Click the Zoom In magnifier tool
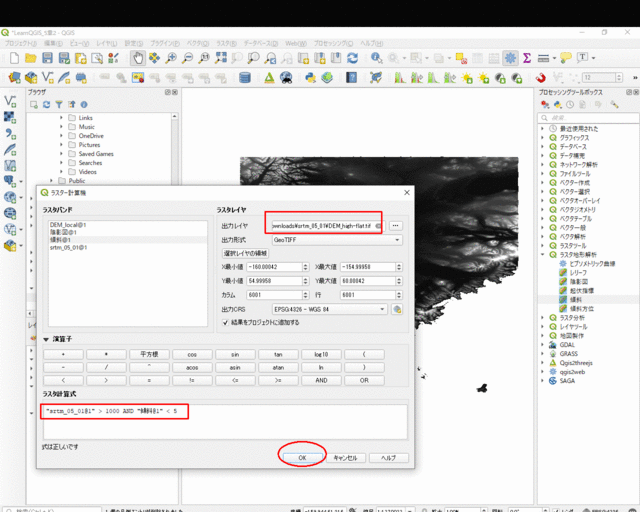The height and width of the screenshot is (512, 640). [x=171, y=58]
